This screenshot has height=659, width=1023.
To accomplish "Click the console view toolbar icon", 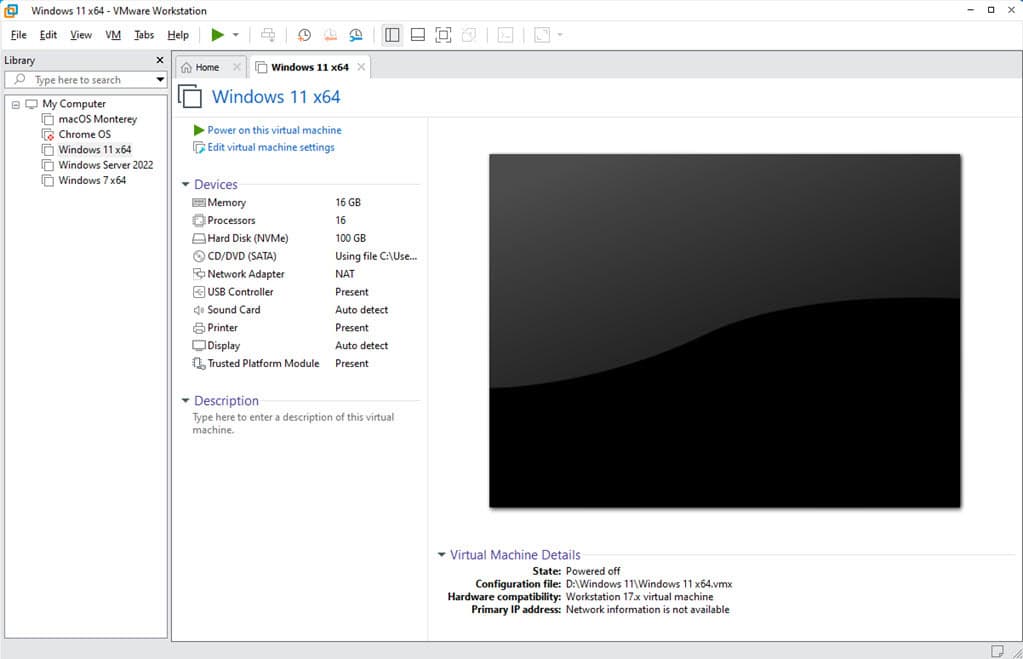I will 505,35.
